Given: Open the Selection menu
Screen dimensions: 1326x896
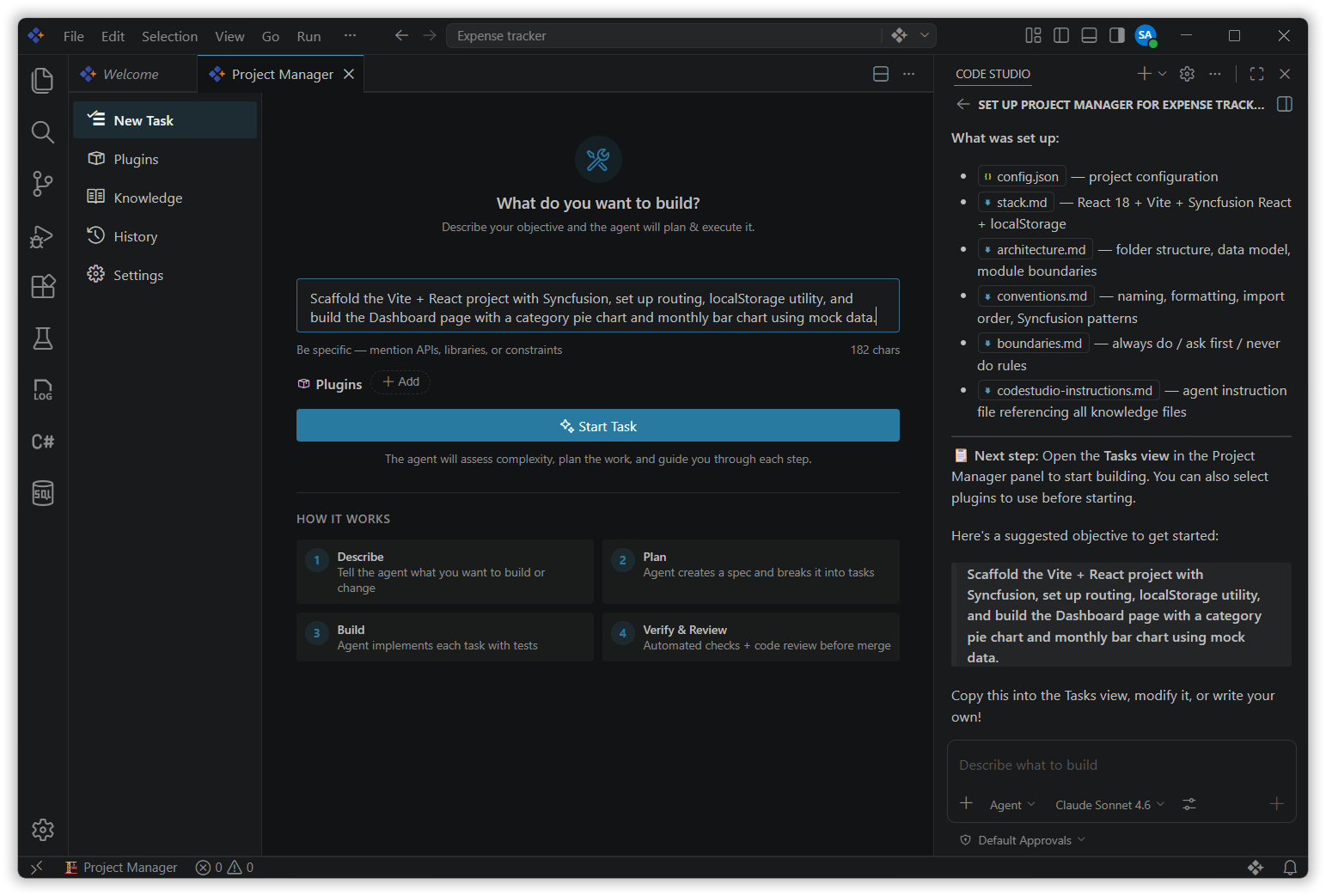Looking at the screenshot, I should click(x=169, y=36).
